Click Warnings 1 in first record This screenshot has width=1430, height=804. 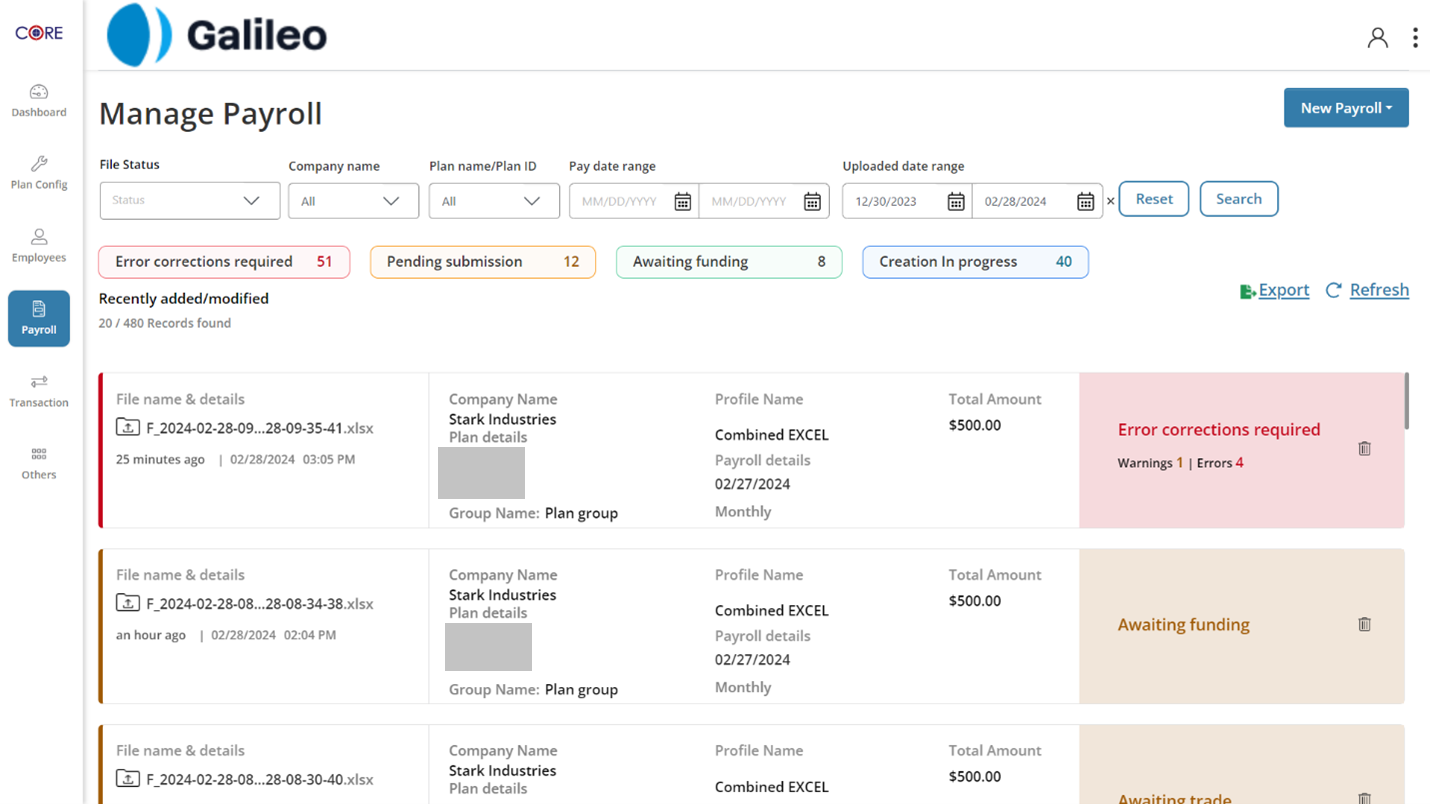(x=1150, y=463)
